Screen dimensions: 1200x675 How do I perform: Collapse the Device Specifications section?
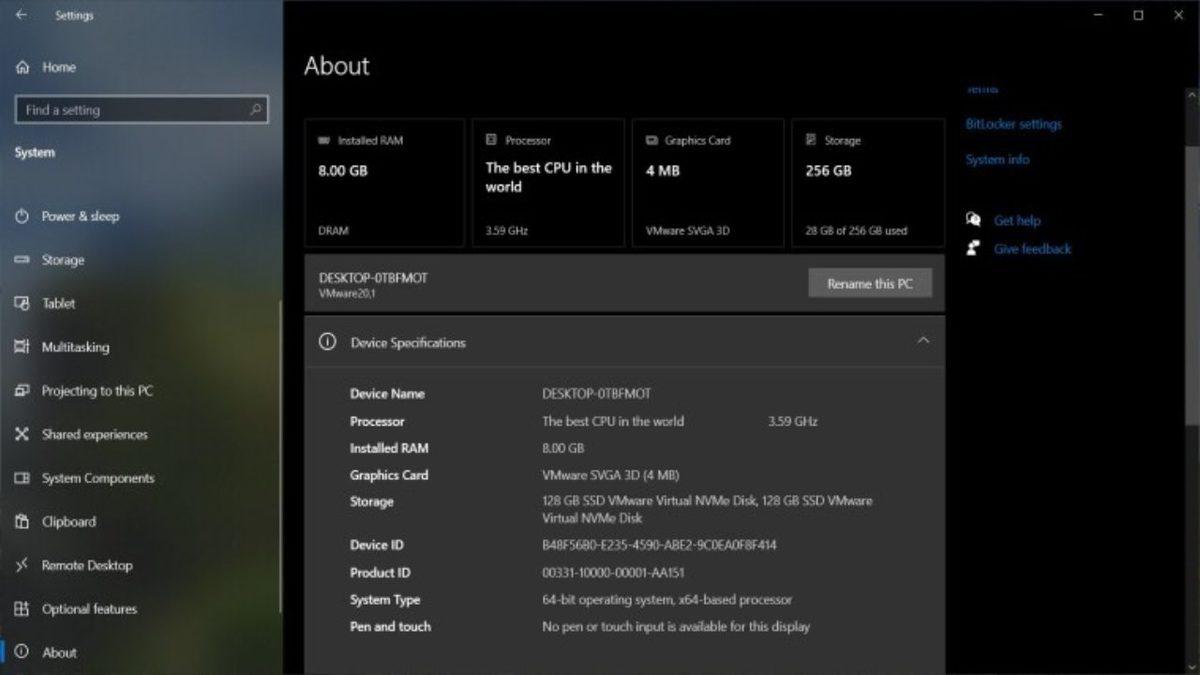click(x=925, y=342)
